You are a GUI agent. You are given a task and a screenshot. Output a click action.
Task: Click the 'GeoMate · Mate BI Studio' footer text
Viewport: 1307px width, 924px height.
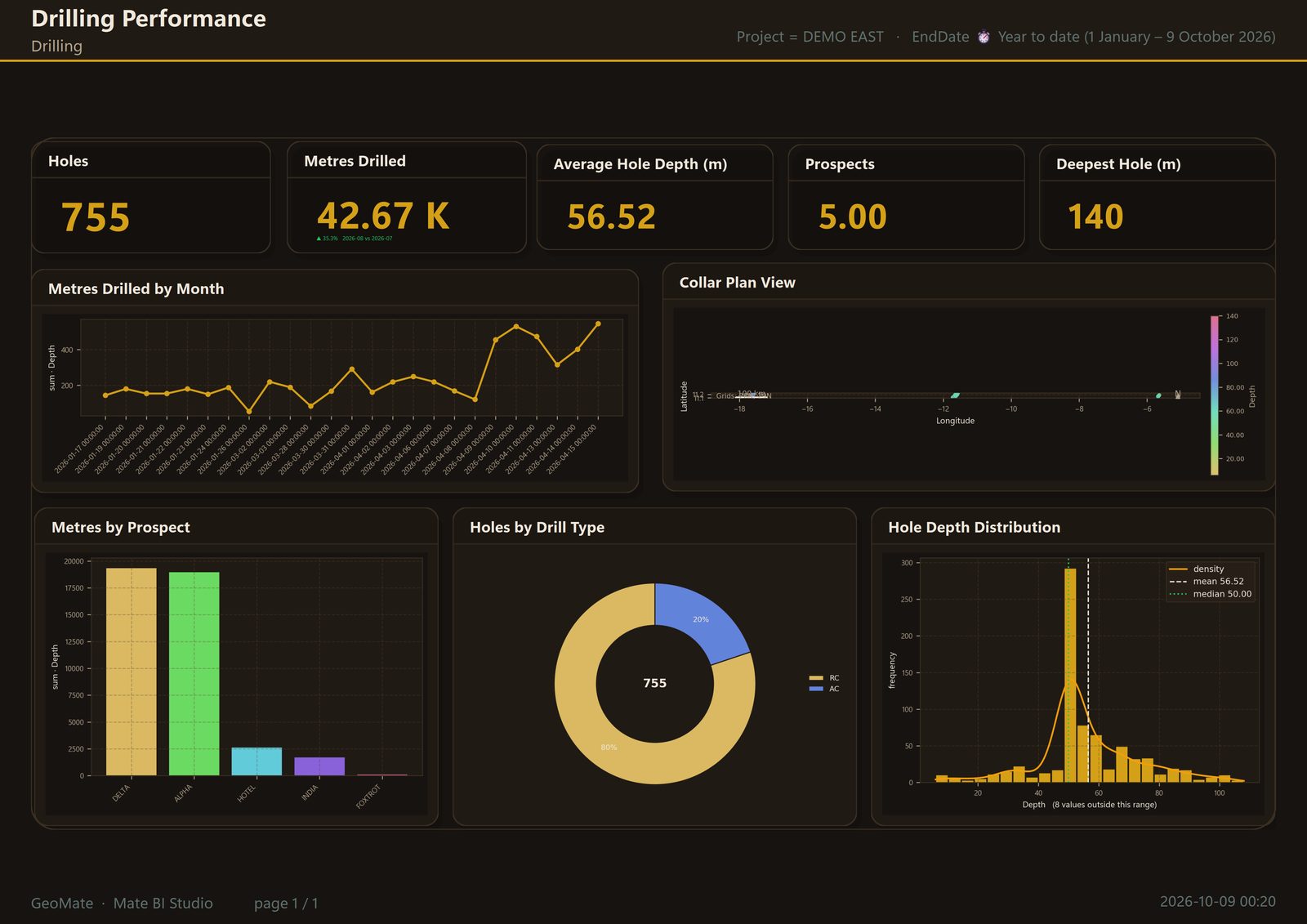(x=122, y=903)
